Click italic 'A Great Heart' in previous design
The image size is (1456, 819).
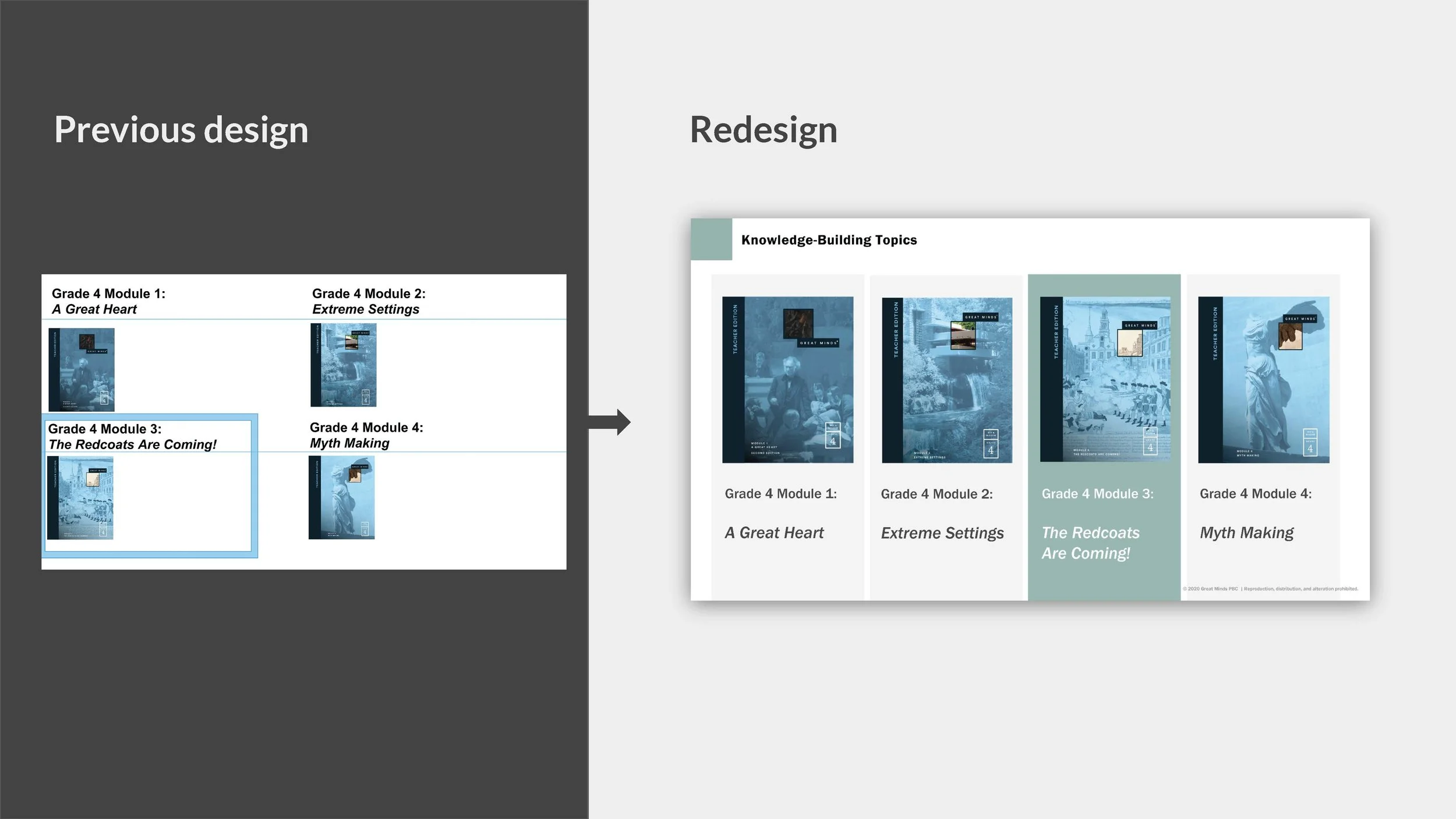(94, 309)
